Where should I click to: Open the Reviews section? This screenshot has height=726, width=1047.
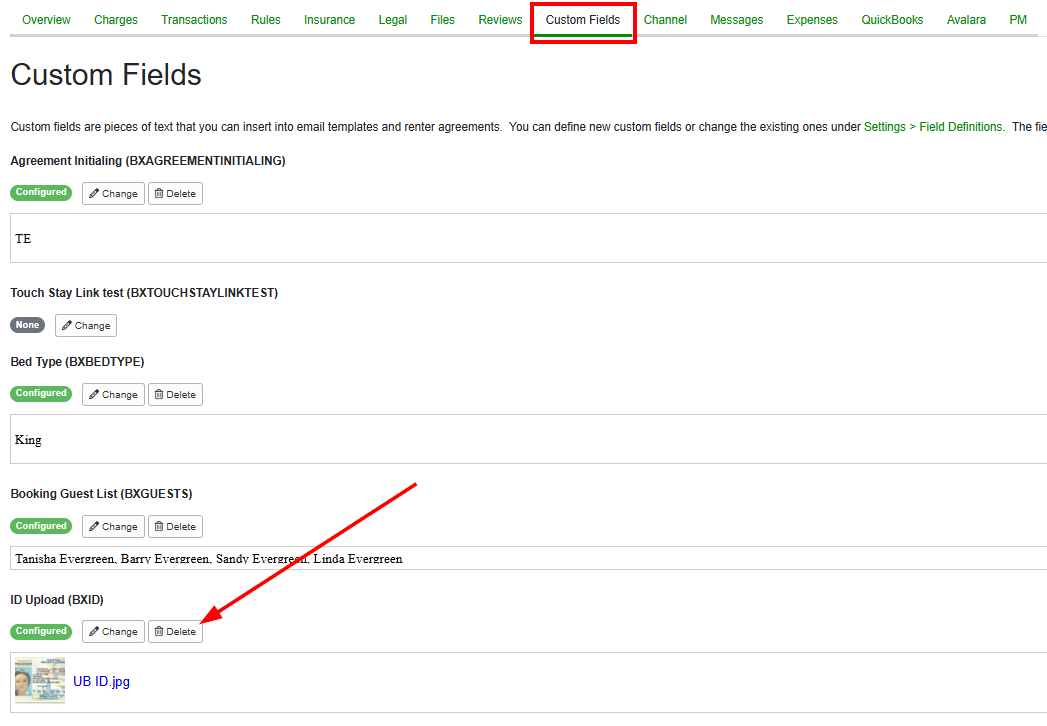(x=500, y=19)
